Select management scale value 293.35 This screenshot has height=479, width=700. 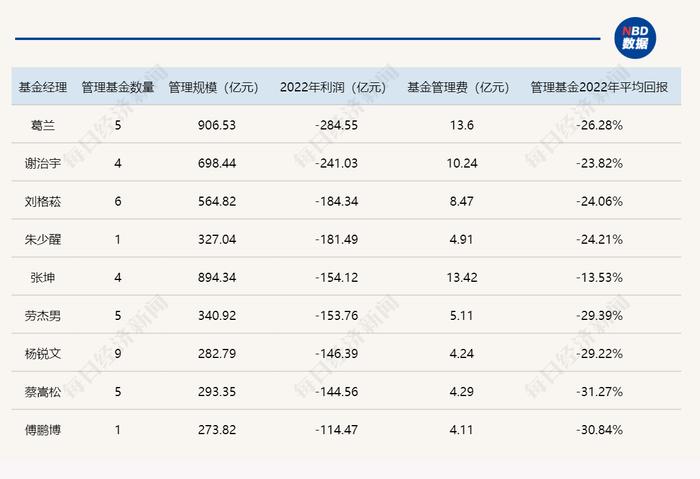[217, 392]
